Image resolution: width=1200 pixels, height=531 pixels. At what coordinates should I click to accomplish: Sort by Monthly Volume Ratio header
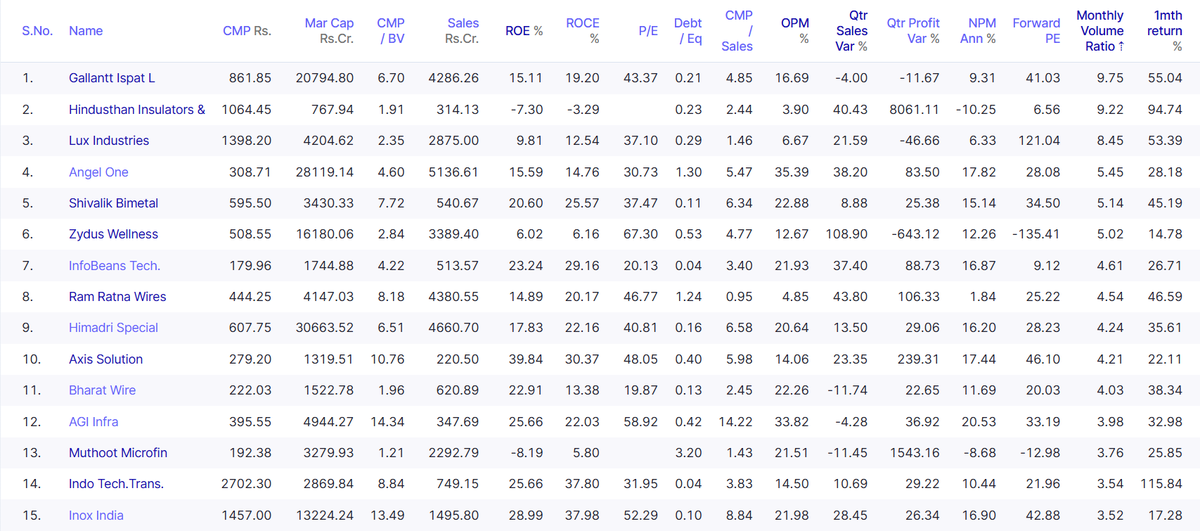pyautogui.click(x=1100, y=31)
